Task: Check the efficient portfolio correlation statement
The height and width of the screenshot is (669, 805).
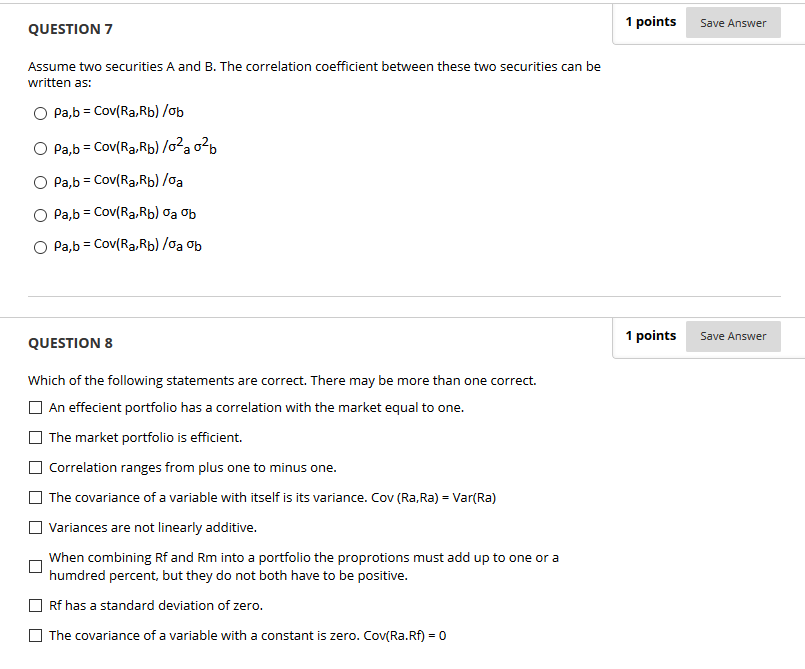Action: [x=35, y=407]
